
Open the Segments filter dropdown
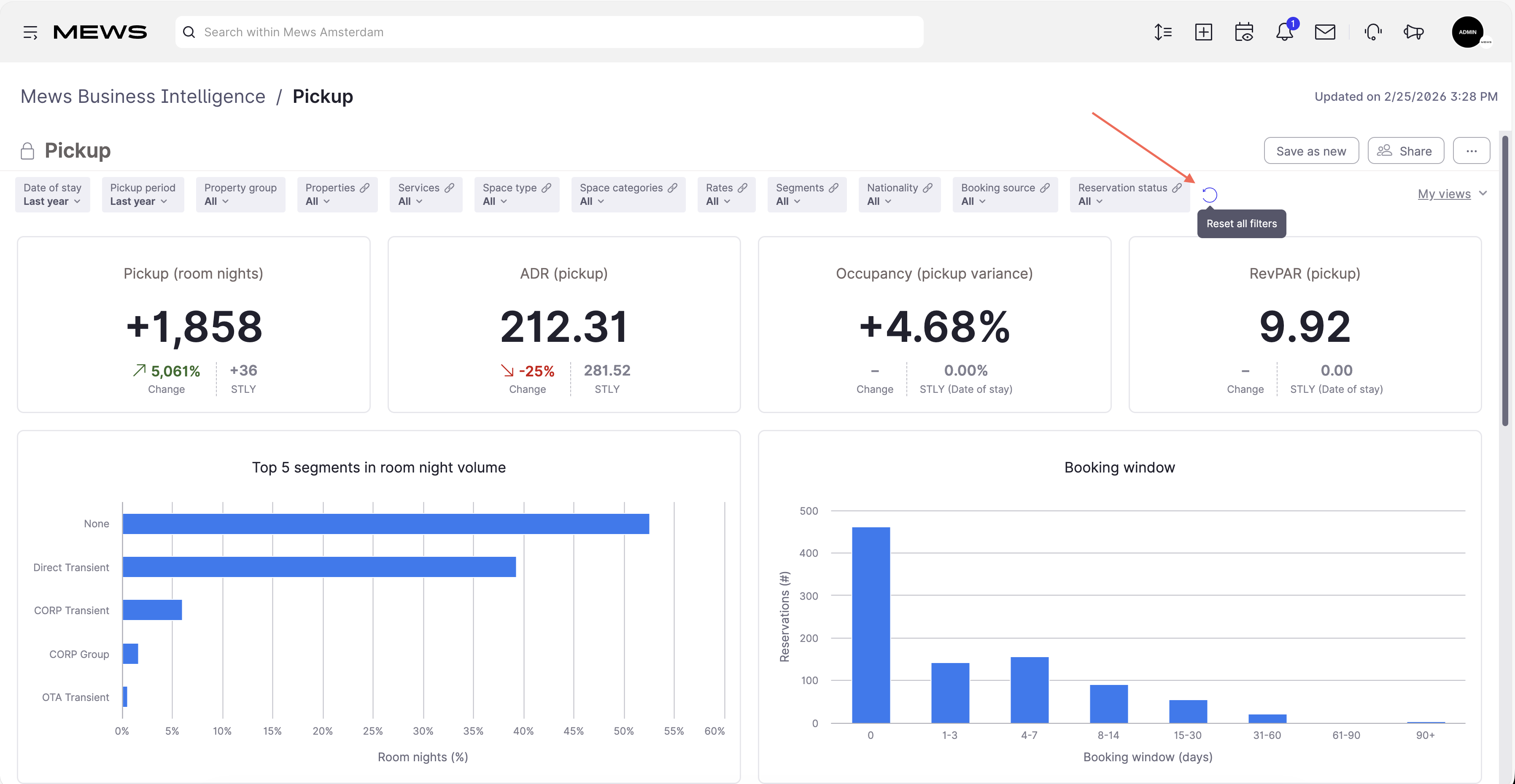click(x=807, y=195)
